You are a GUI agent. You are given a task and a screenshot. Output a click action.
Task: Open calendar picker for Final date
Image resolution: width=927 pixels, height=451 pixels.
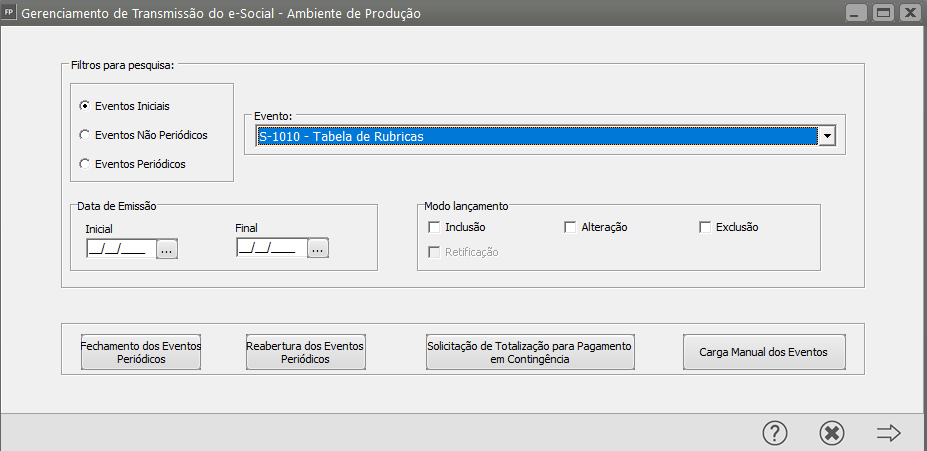(x=318, y=248)
